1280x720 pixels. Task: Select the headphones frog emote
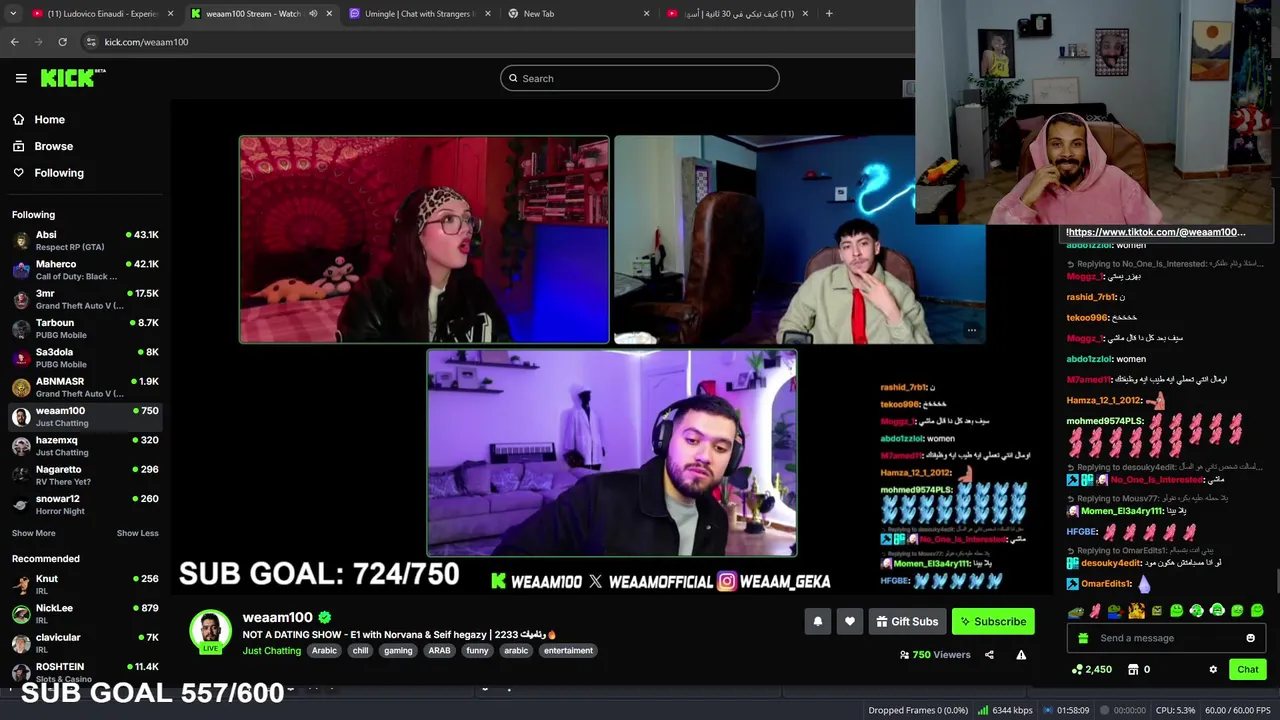1217,610
